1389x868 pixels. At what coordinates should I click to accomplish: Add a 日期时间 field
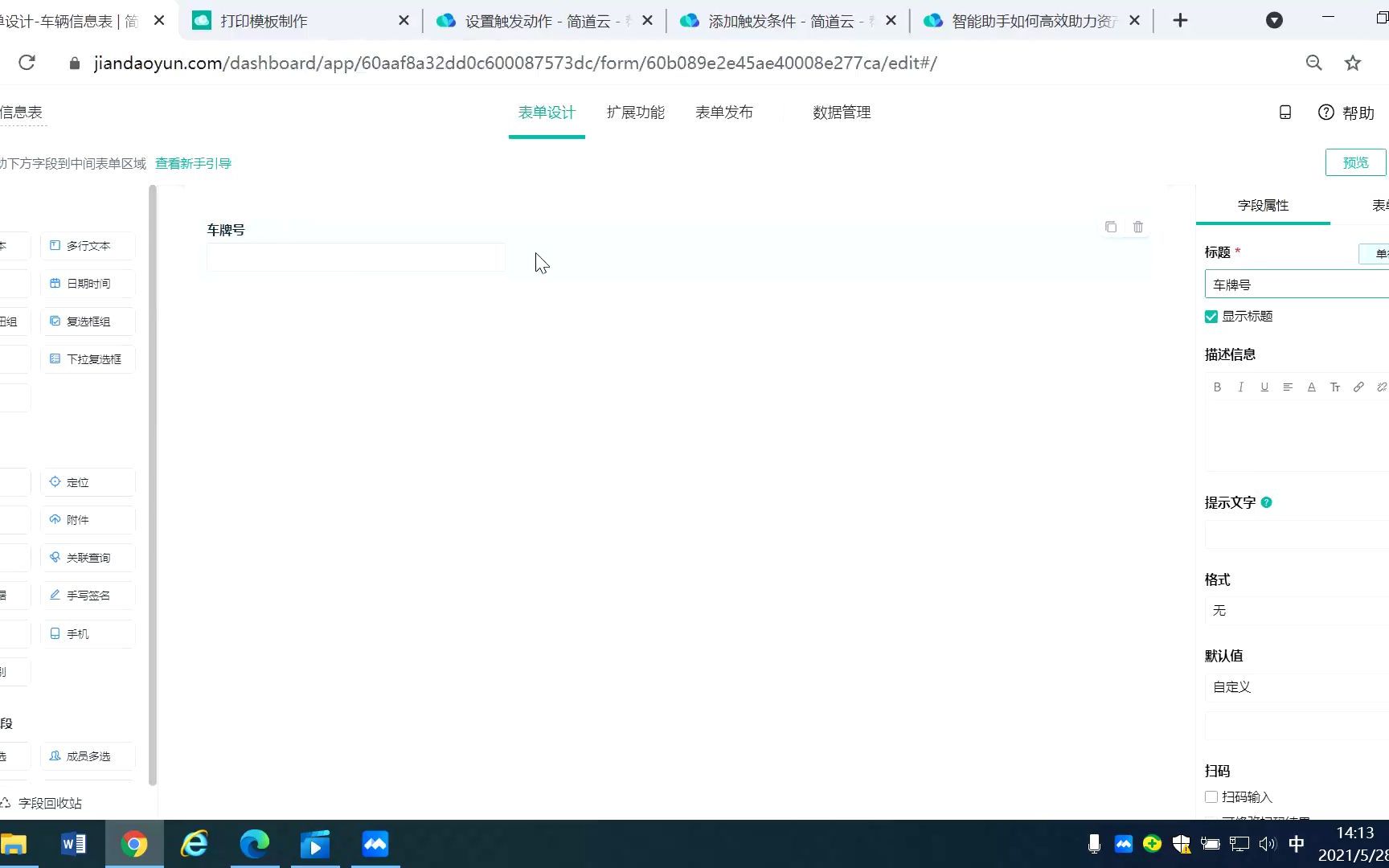point(87,283)
